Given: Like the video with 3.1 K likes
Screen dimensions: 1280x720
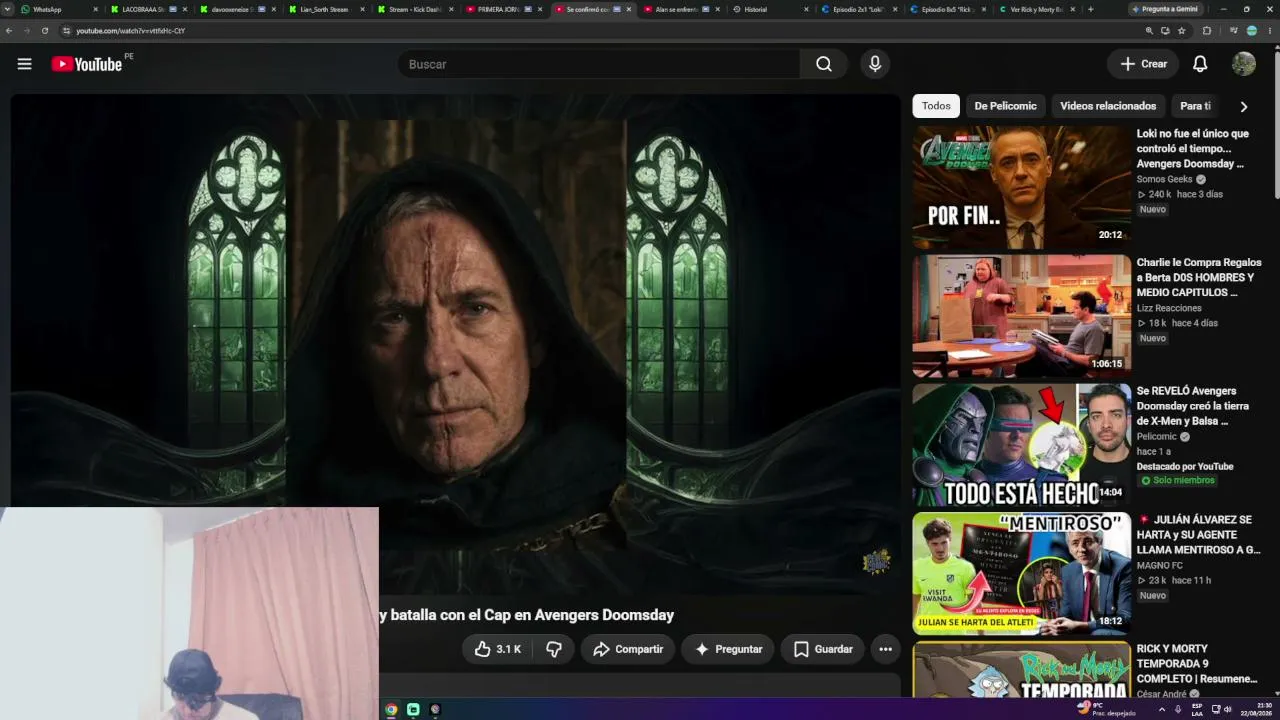Looking at the screenshot, I should tap(498, 649).
